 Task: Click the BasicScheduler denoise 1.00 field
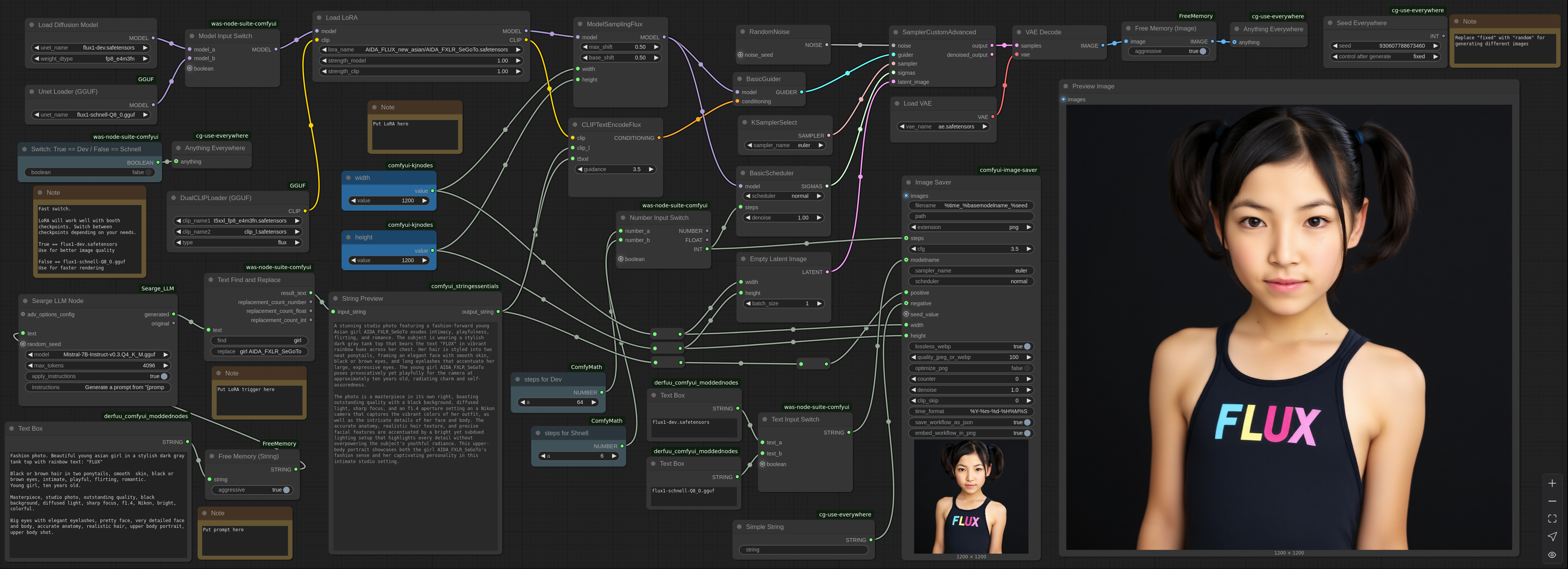coord(783,218)
